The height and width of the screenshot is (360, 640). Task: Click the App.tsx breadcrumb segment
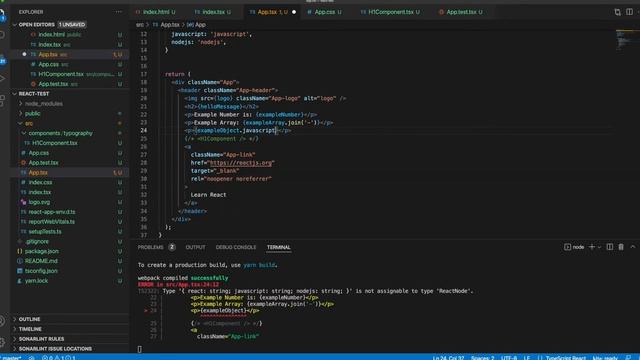click(x=170, y=25)
